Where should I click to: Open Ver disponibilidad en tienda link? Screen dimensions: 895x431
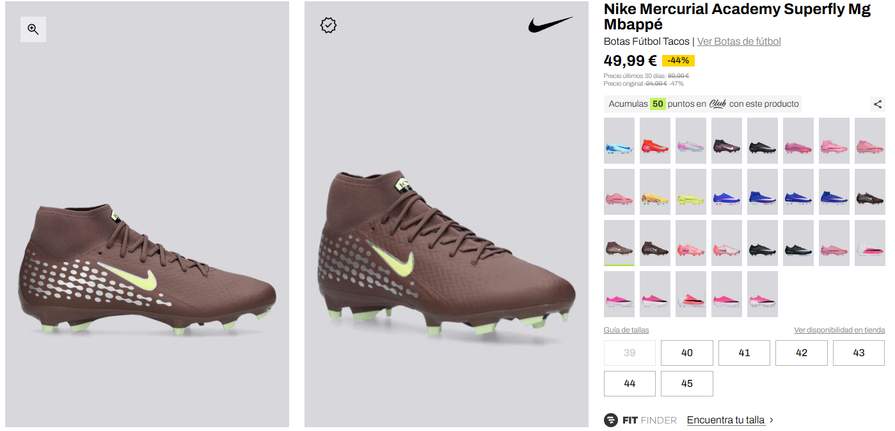[839, 330]
